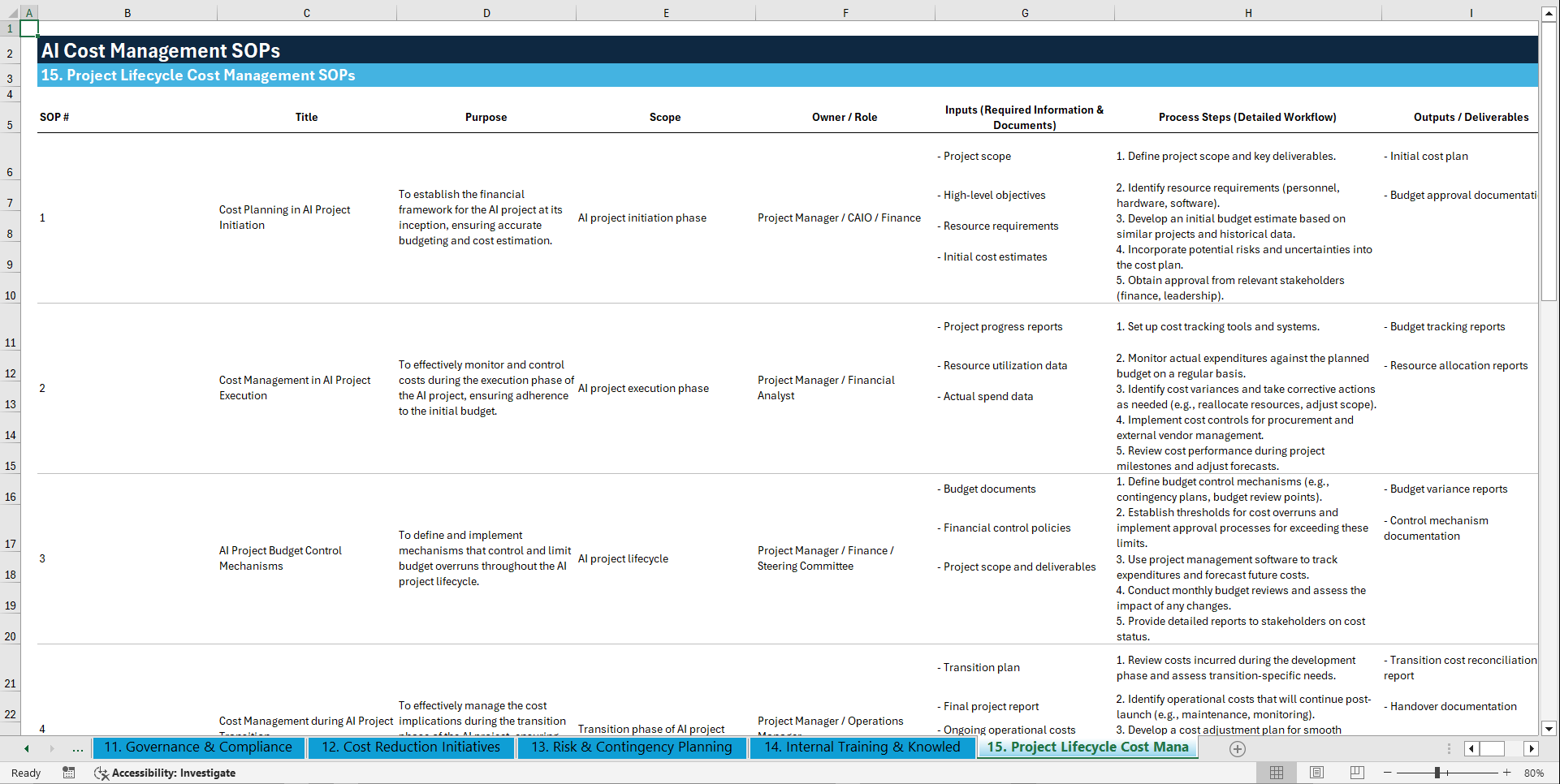Click the Zoom Out minus icon
The width and height of the screenshot is (1560, 784).
(x=1388, y=773)
